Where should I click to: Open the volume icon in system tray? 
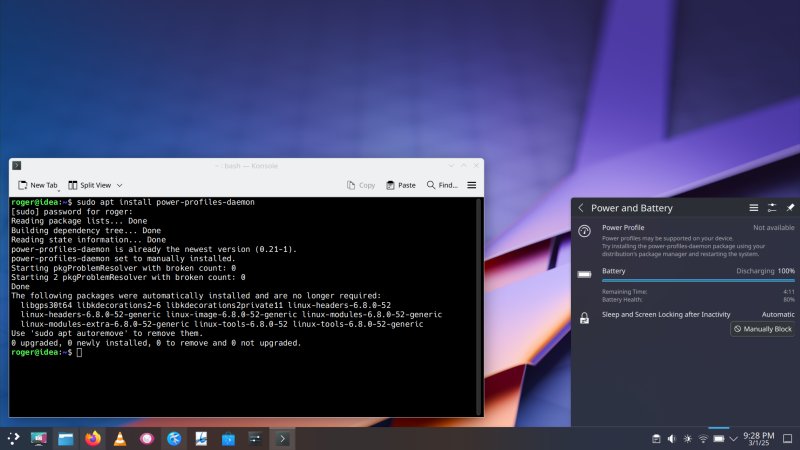pos(672,438)
